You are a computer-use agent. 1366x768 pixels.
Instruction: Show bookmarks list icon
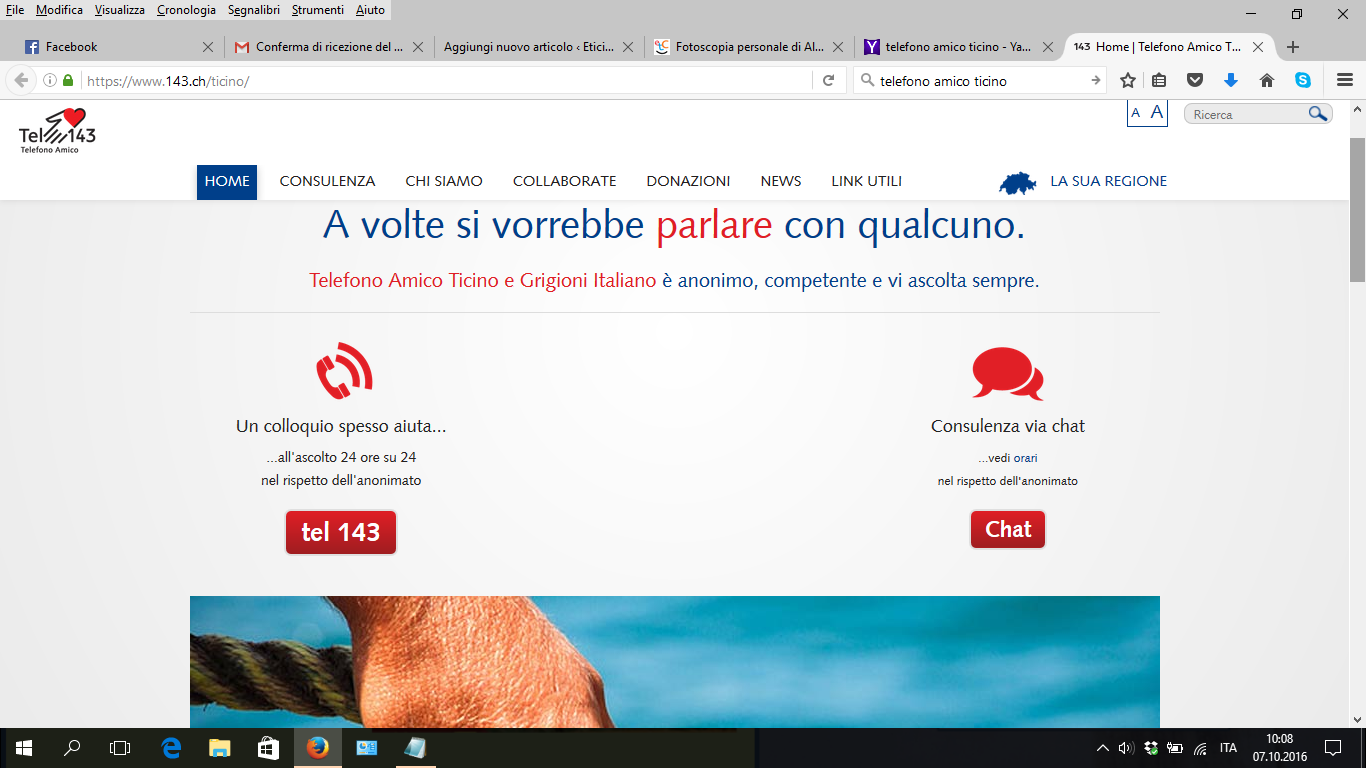point(1159,81)
